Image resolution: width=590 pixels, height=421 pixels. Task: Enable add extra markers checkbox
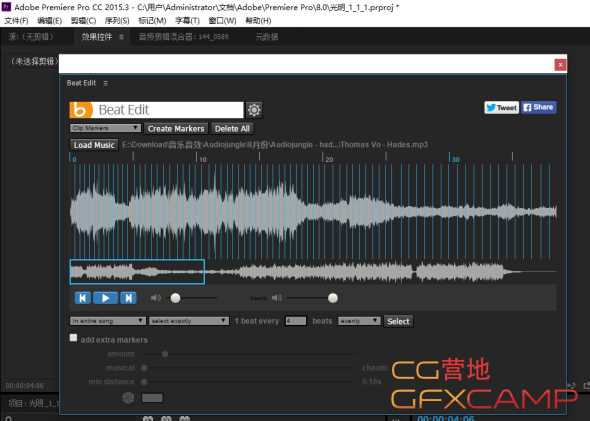73,338
